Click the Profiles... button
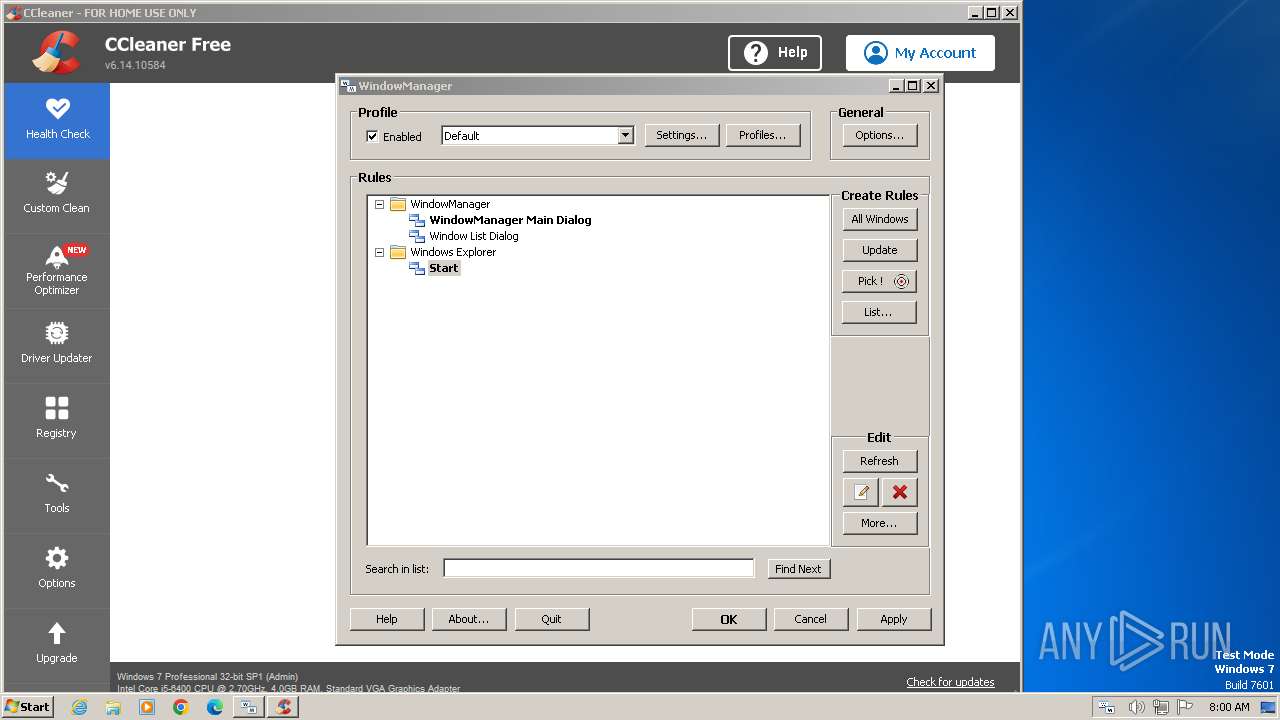 (x=763, y=135)
